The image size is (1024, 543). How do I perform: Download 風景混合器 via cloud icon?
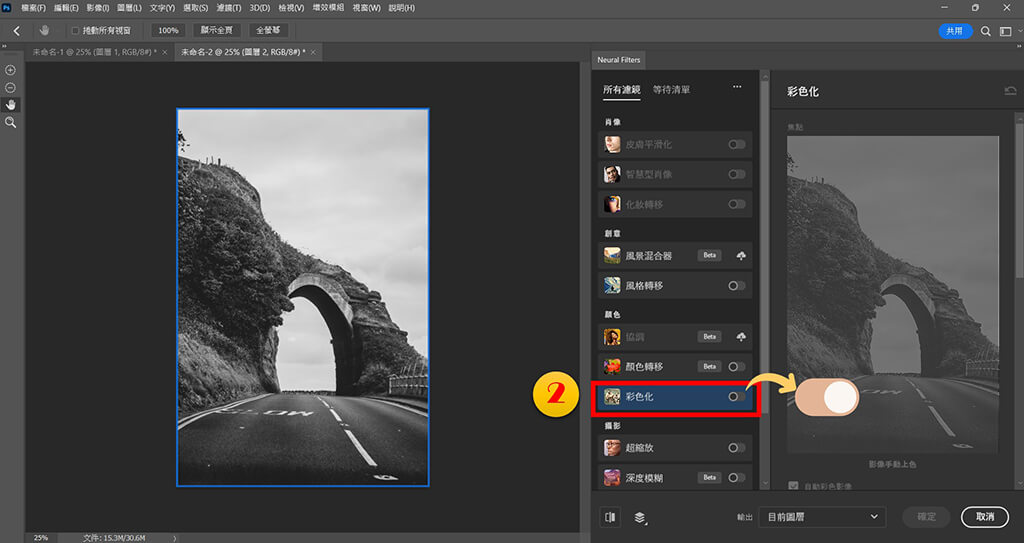[741, 255]
